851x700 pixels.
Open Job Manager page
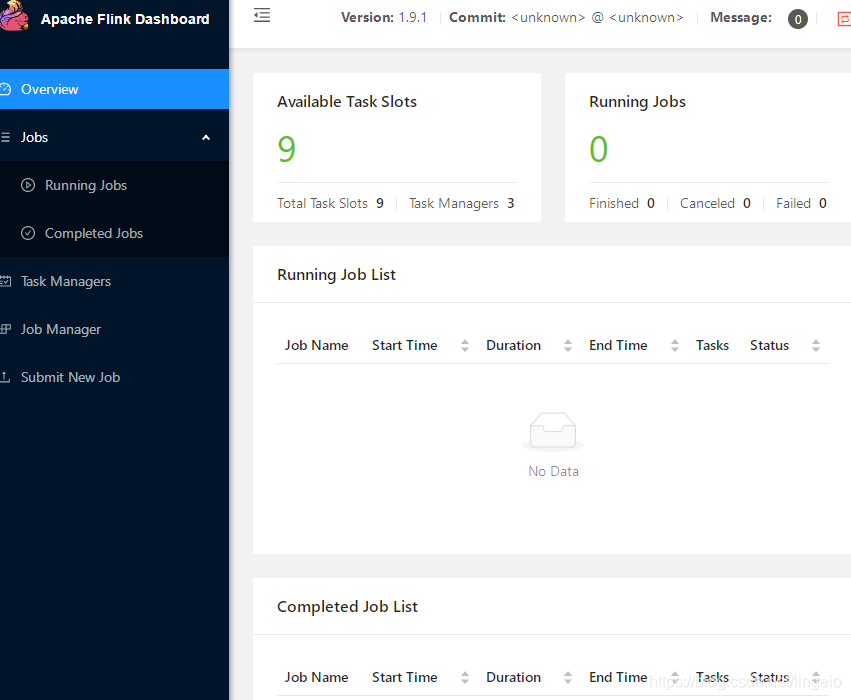114,329
